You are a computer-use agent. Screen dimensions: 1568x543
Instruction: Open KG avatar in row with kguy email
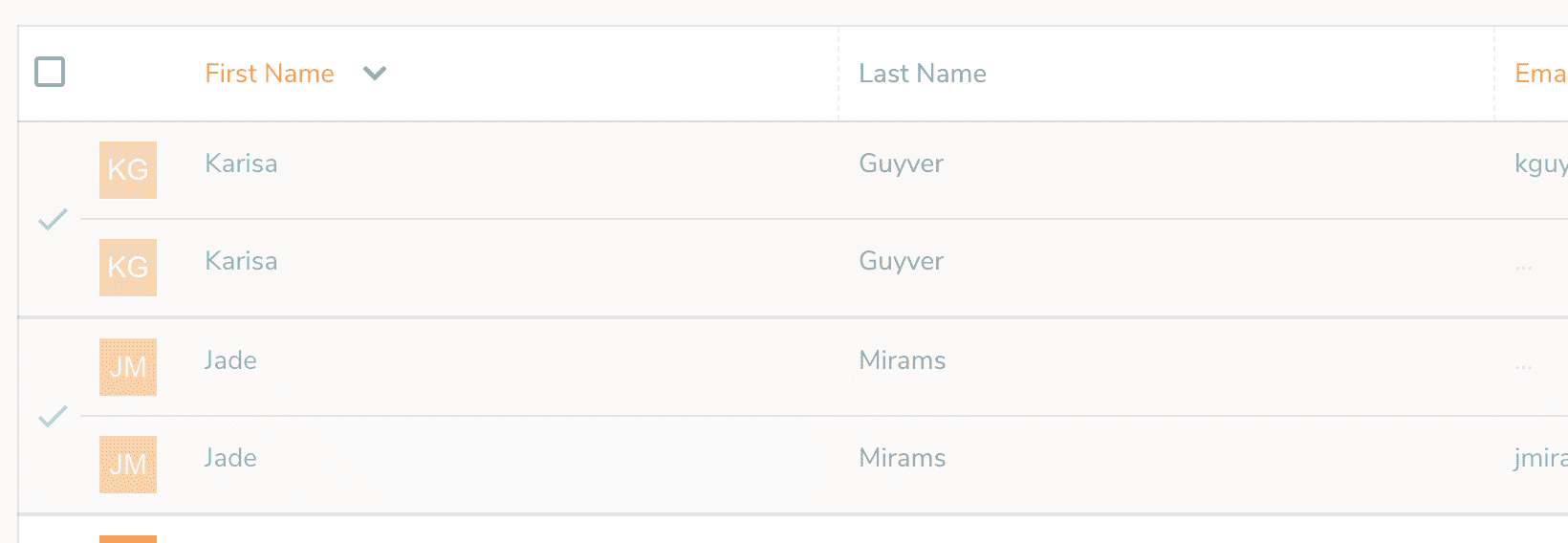[x=128, y=170]
